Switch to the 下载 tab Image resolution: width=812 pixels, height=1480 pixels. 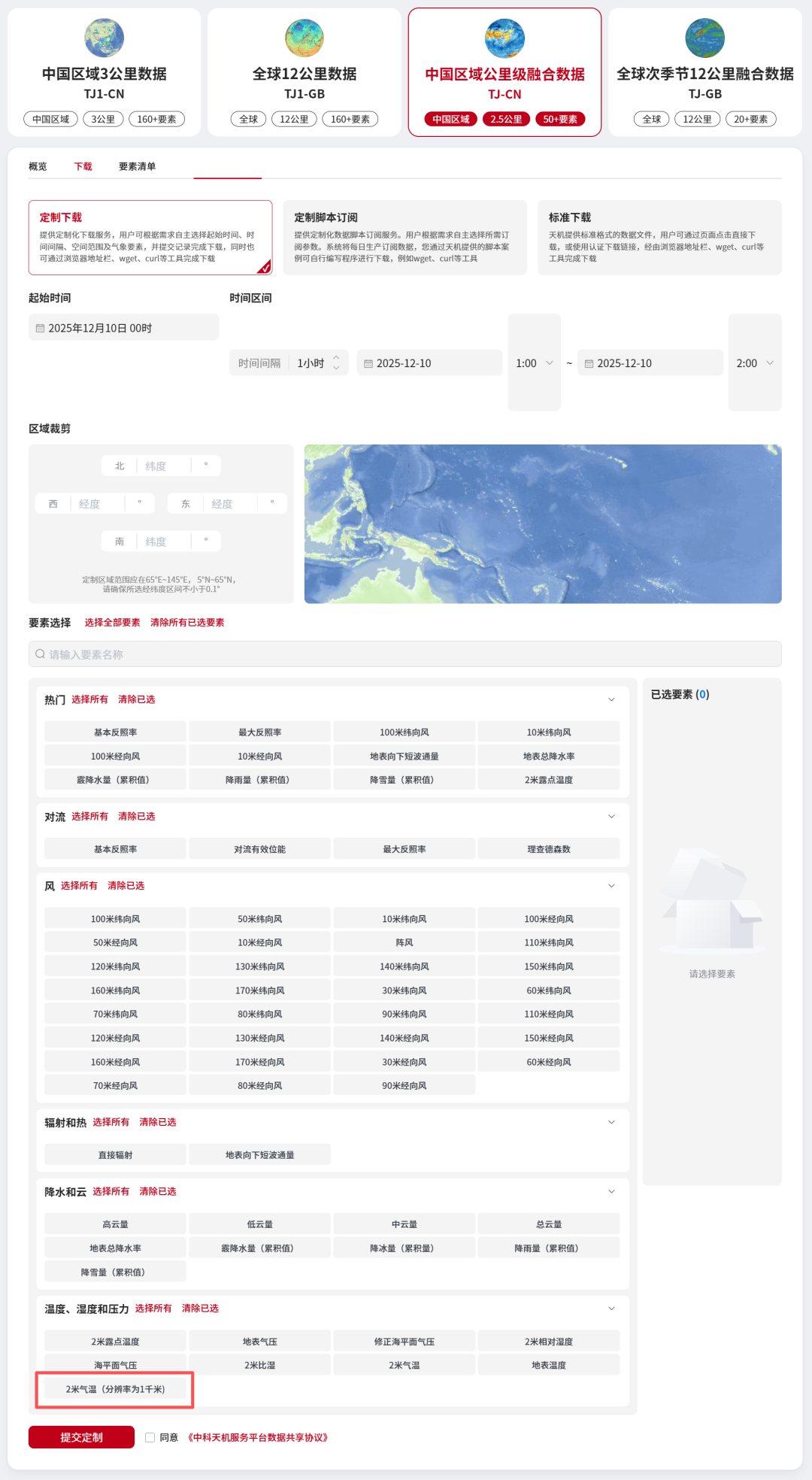(x=83, y=166)
